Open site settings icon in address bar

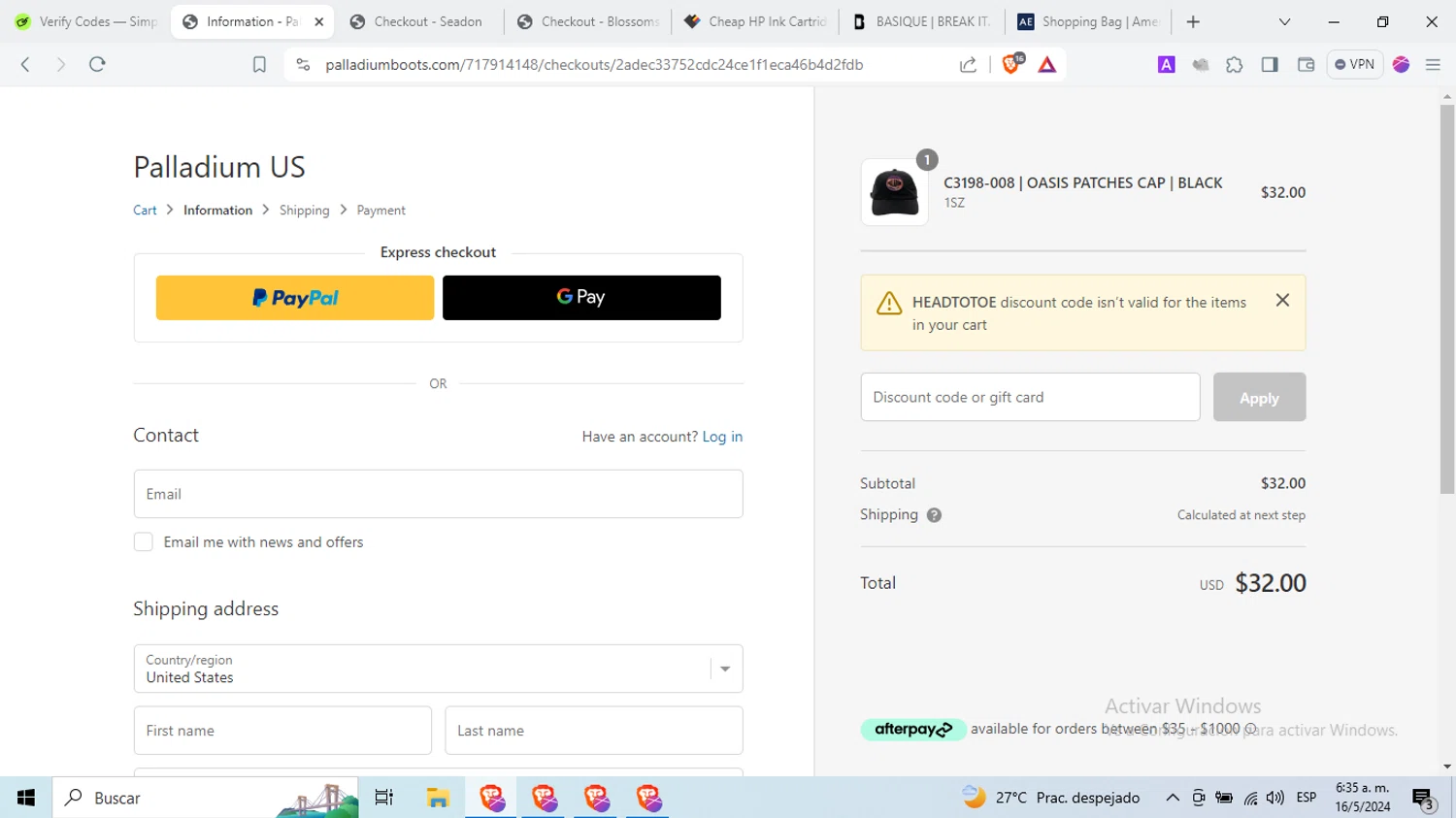[x=303, y=64]
